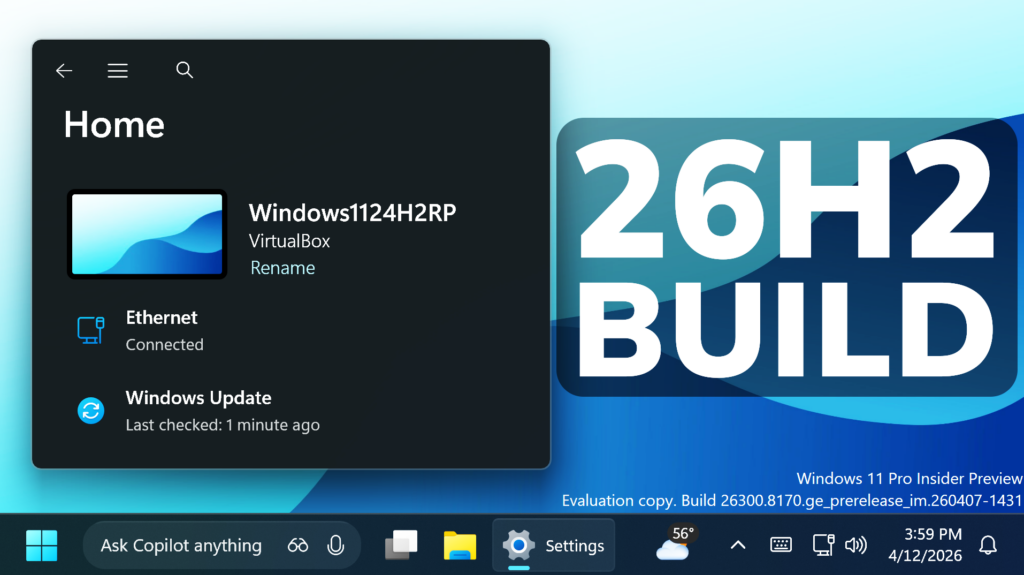Launch File Explorer from taskbar
The image size is (1024, 575).
[x=460, y=545]
